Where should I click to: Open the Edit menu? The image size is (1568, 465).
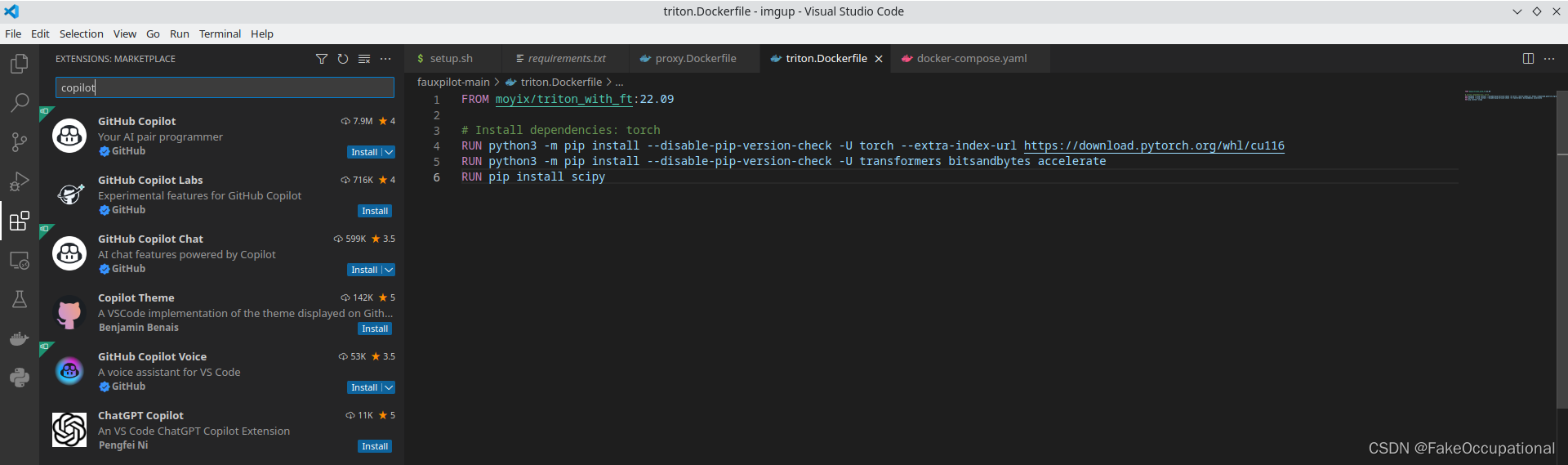coord(40,34)
